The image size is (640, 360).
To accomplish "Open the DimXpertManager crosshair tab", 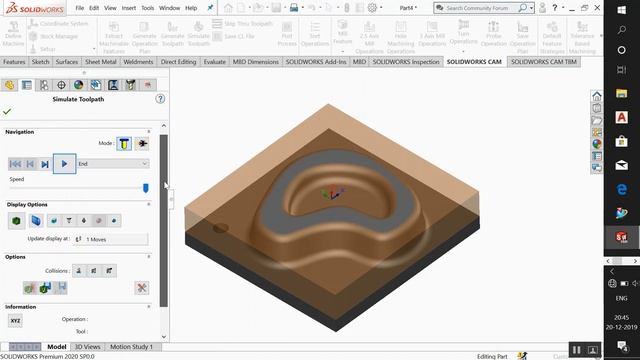I will tap(61, 85).
